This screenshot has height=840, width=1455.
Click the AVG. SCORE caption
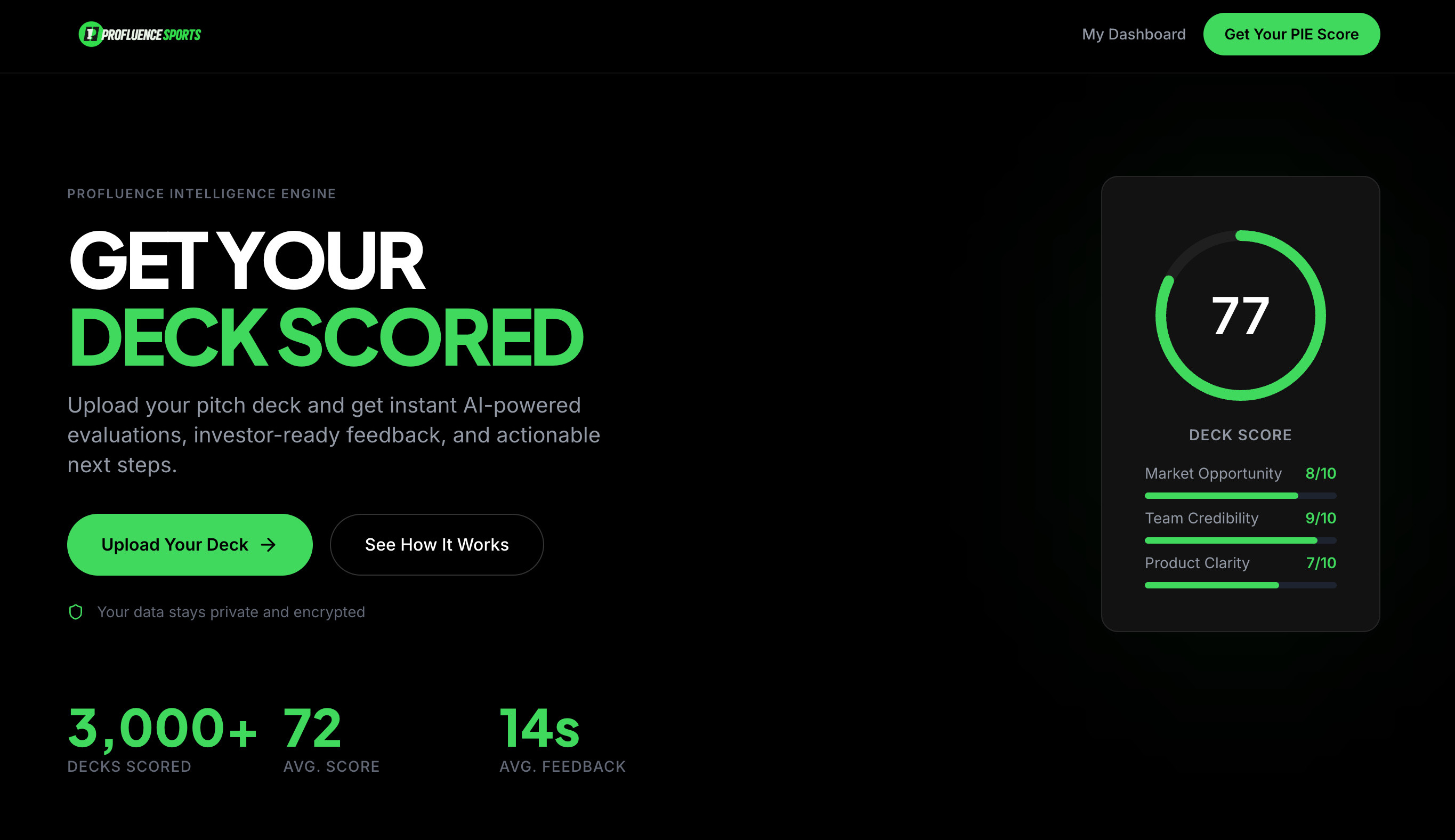pos(332,766)
